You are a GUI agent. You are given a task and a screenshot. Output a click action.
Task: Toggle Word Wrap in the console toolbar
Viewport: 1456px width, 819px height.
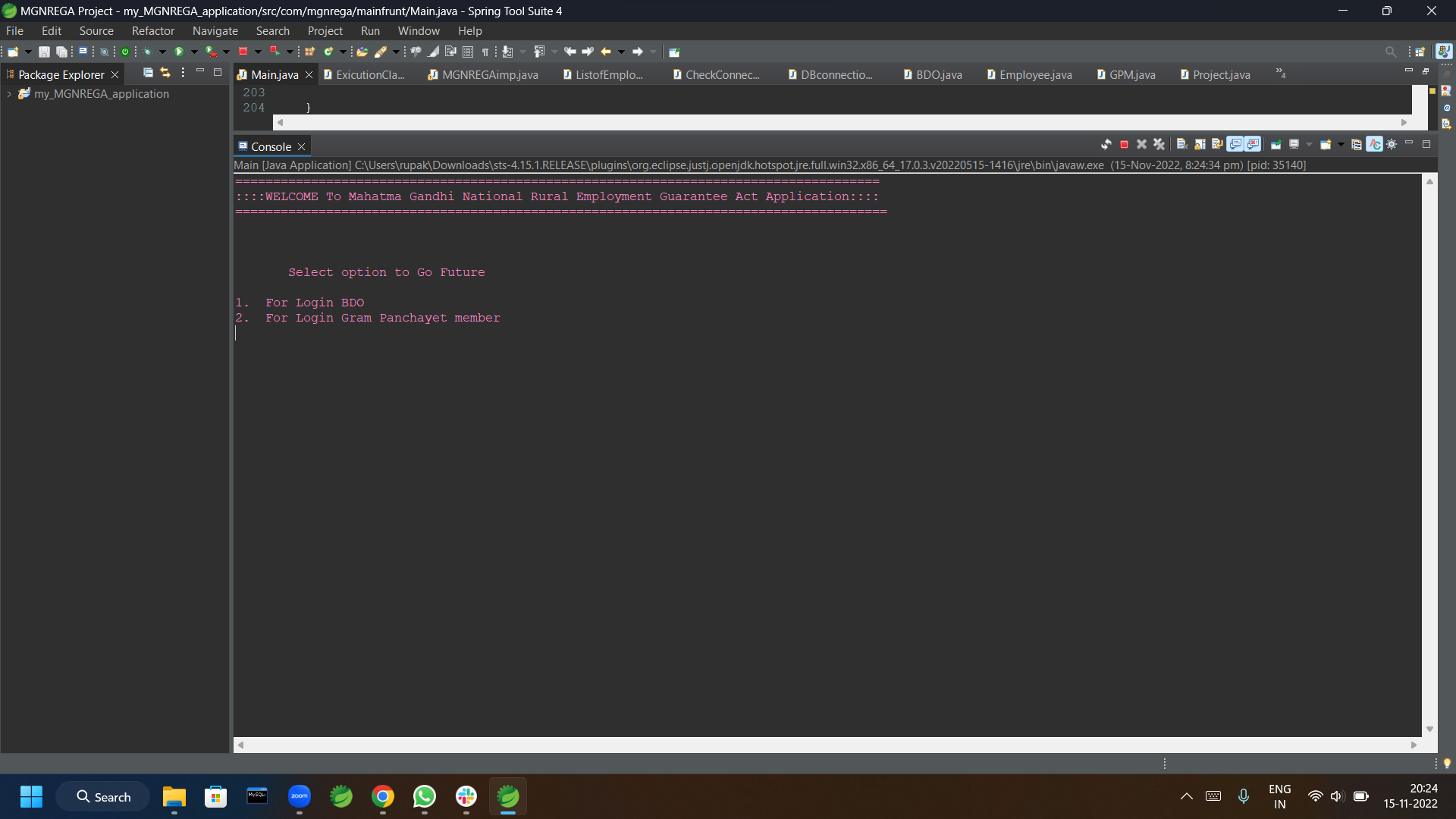coord(1217,144)
